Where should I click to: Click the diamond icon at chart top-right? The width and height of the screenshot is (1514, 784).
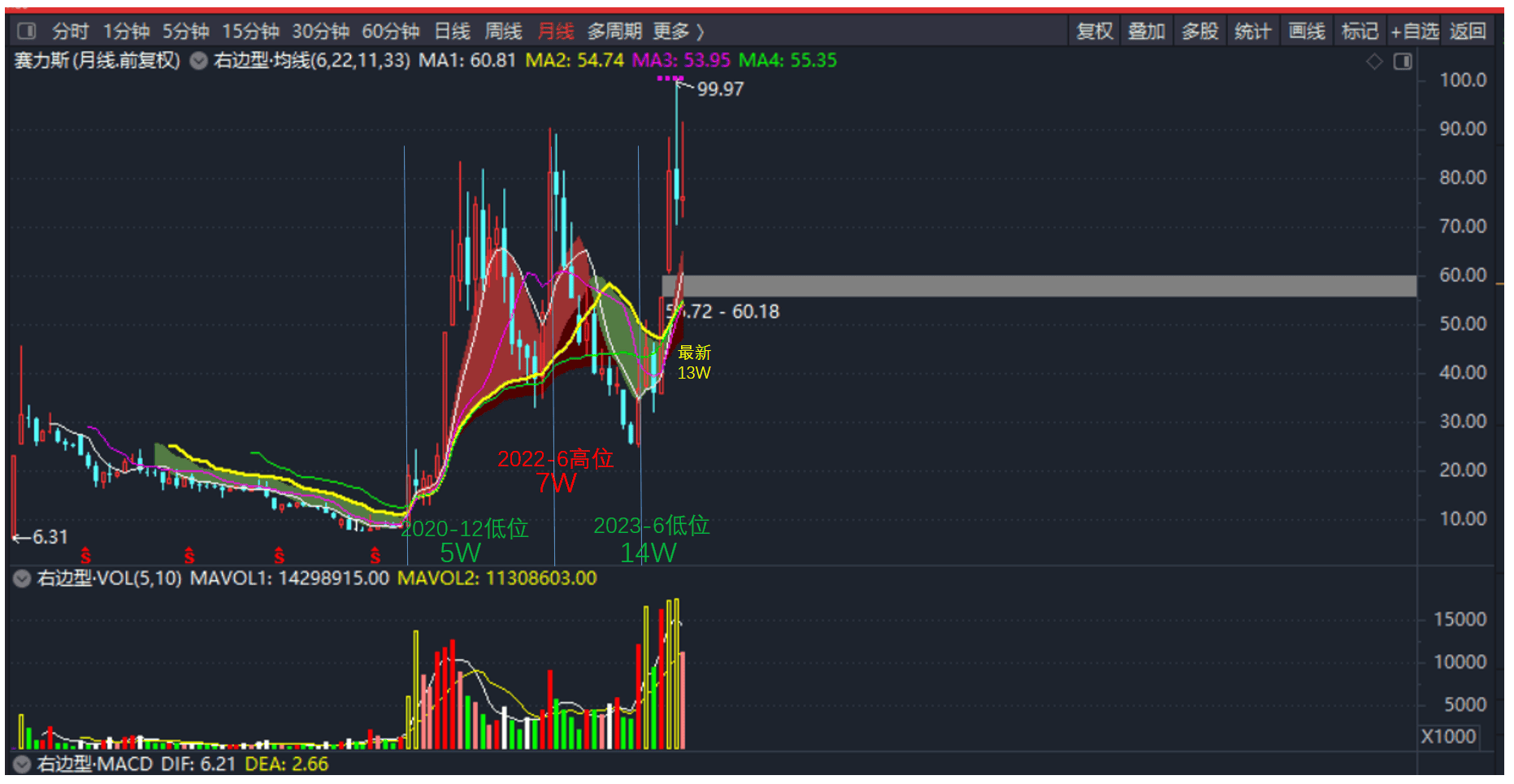click(1374, 62)
